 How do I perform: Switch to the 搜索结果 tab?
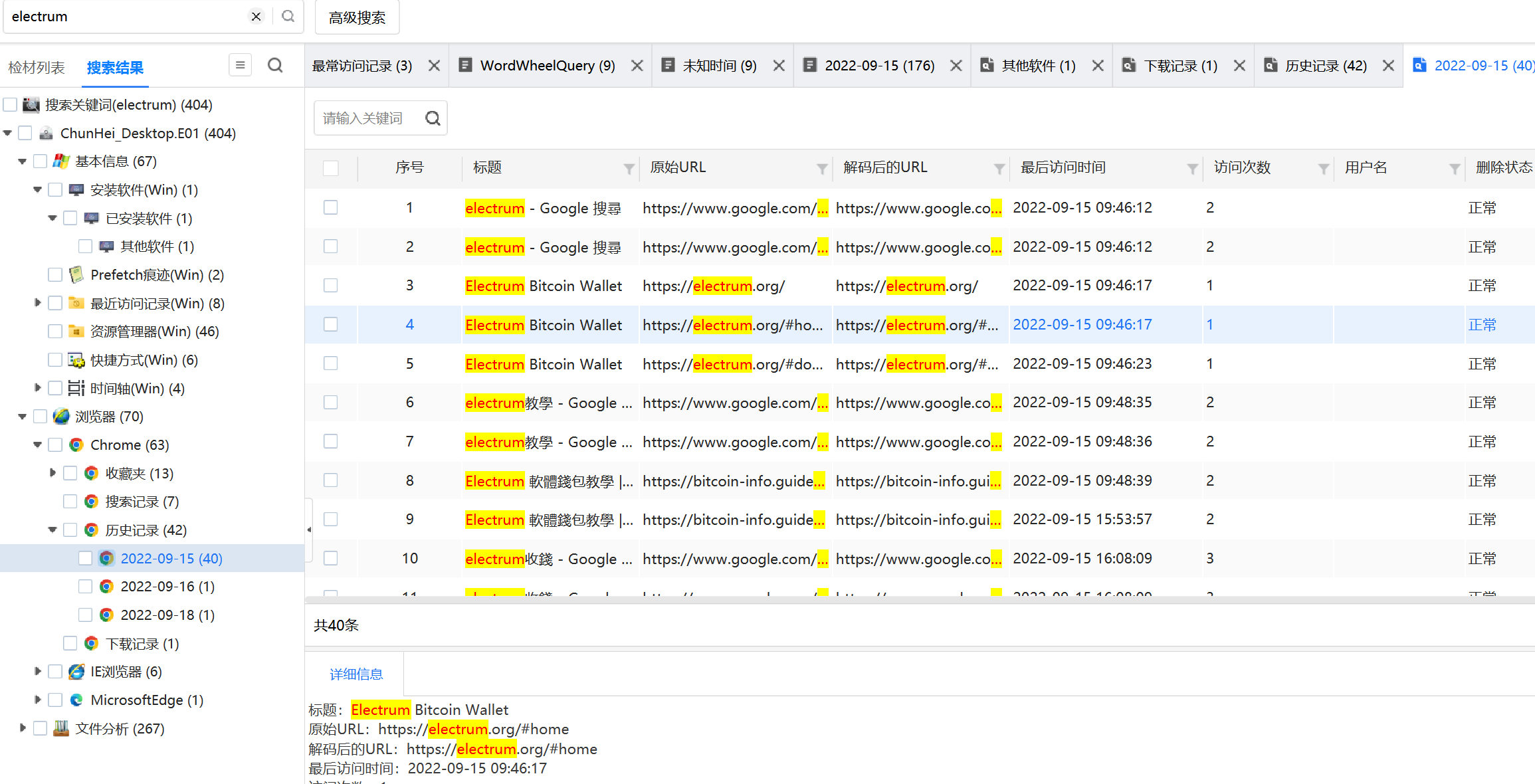pyautogui.click(x=115, y=67)
